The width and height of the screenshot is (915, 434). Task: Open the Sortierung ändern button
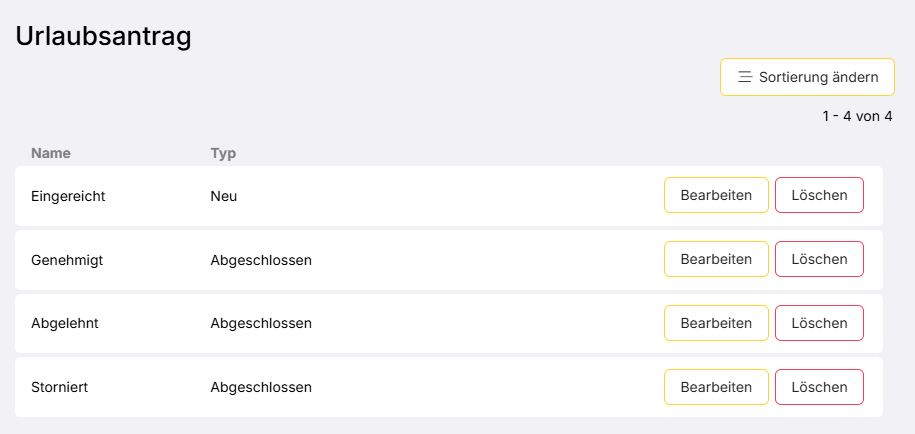[807, 77]
